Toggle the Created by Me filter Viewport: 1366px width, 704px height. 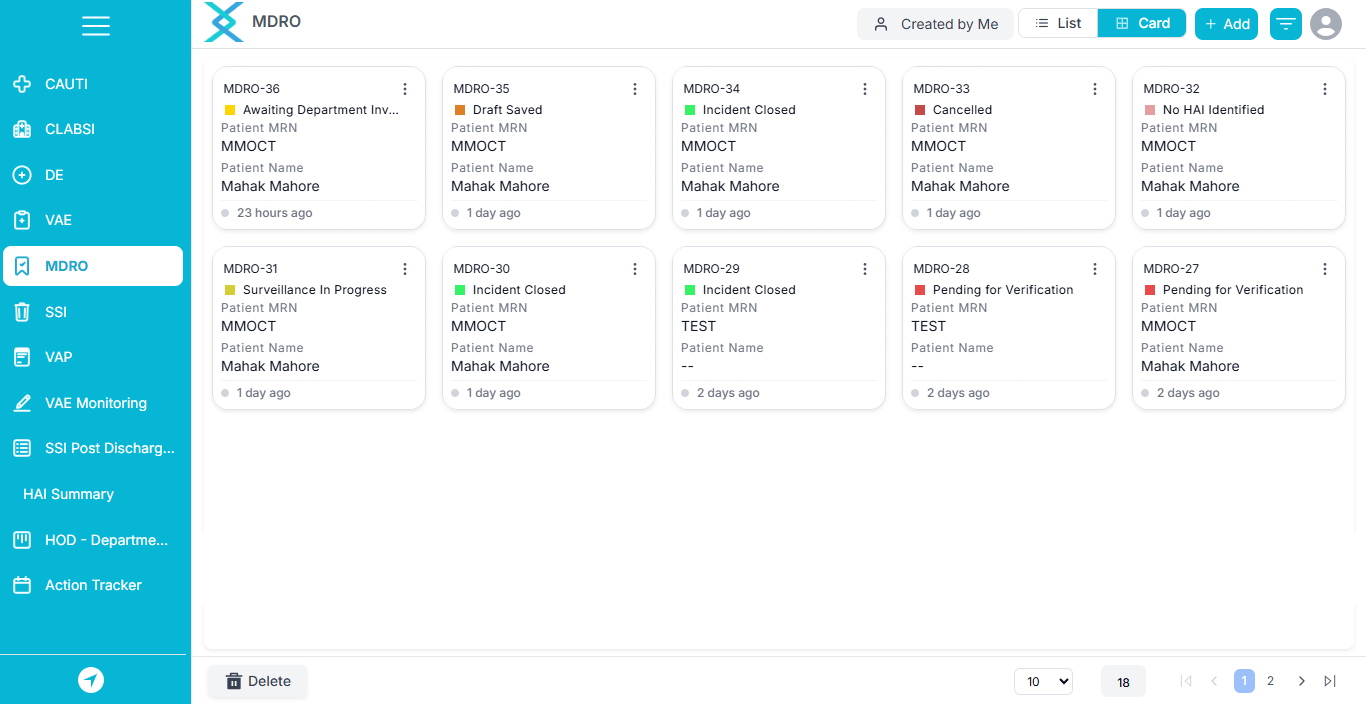tap(936, 24)
